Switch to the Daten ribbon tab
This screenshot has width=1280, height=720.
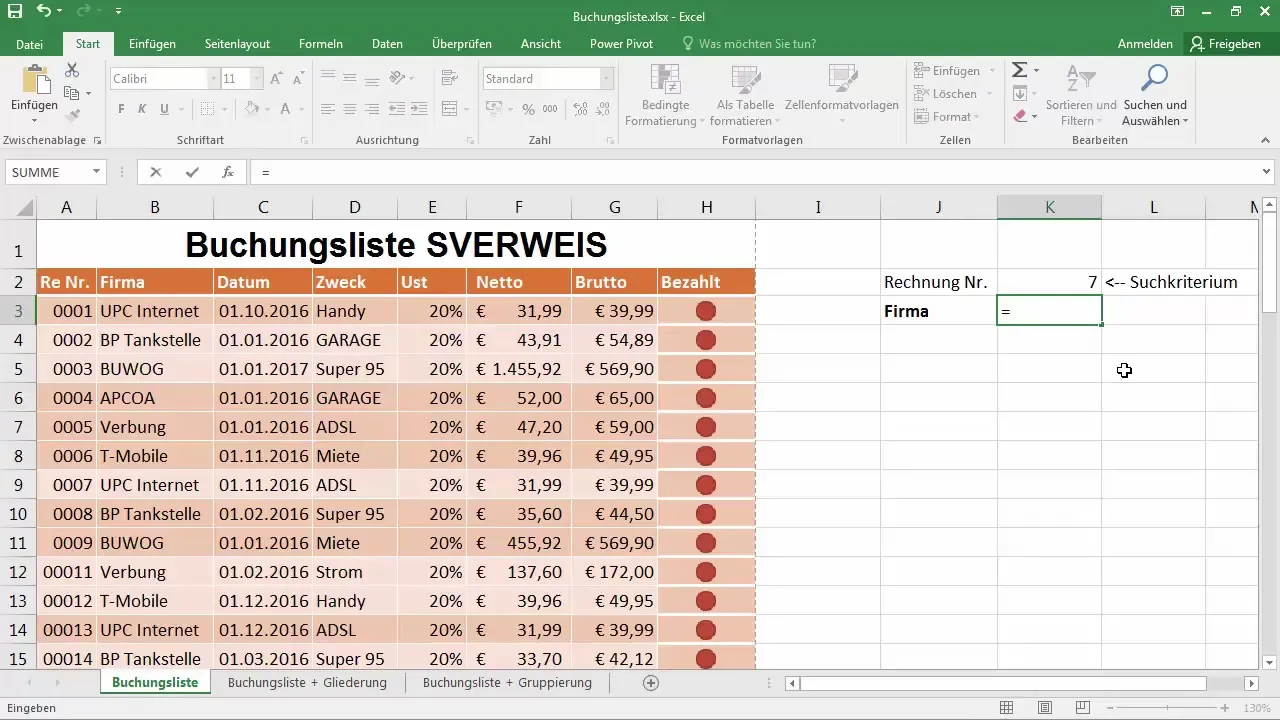387,44
